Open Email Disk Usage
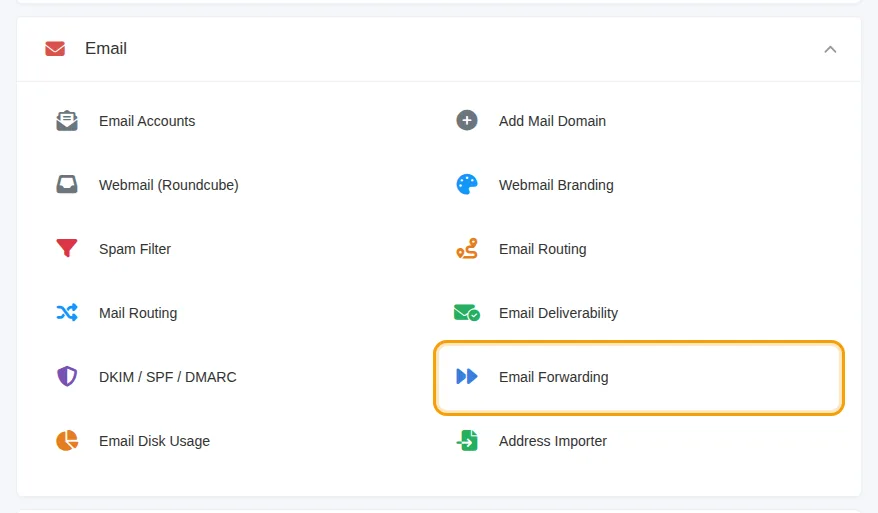 coord(154,441)
